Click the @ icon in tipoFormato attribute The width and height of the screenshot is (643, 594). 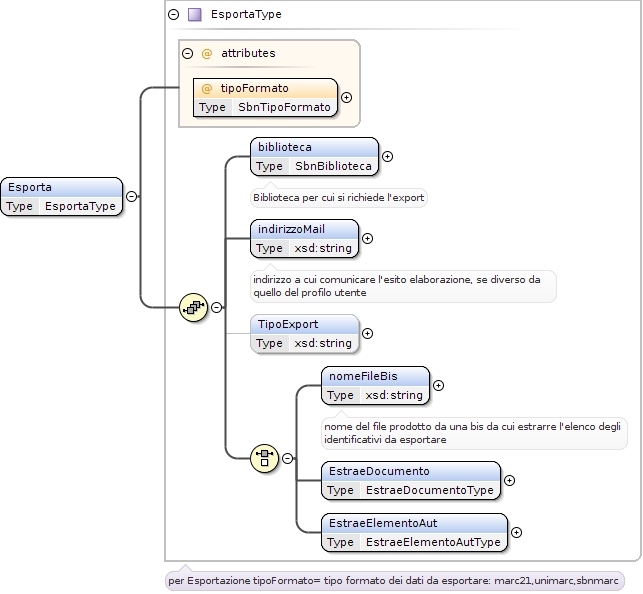pos(207,88)
